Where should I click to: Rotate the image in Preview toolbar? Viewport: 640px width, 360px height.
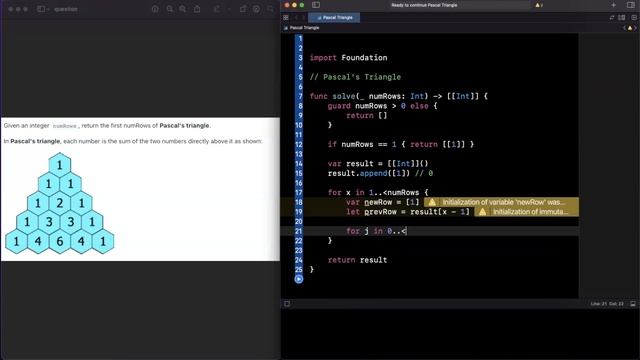point(243,9)
